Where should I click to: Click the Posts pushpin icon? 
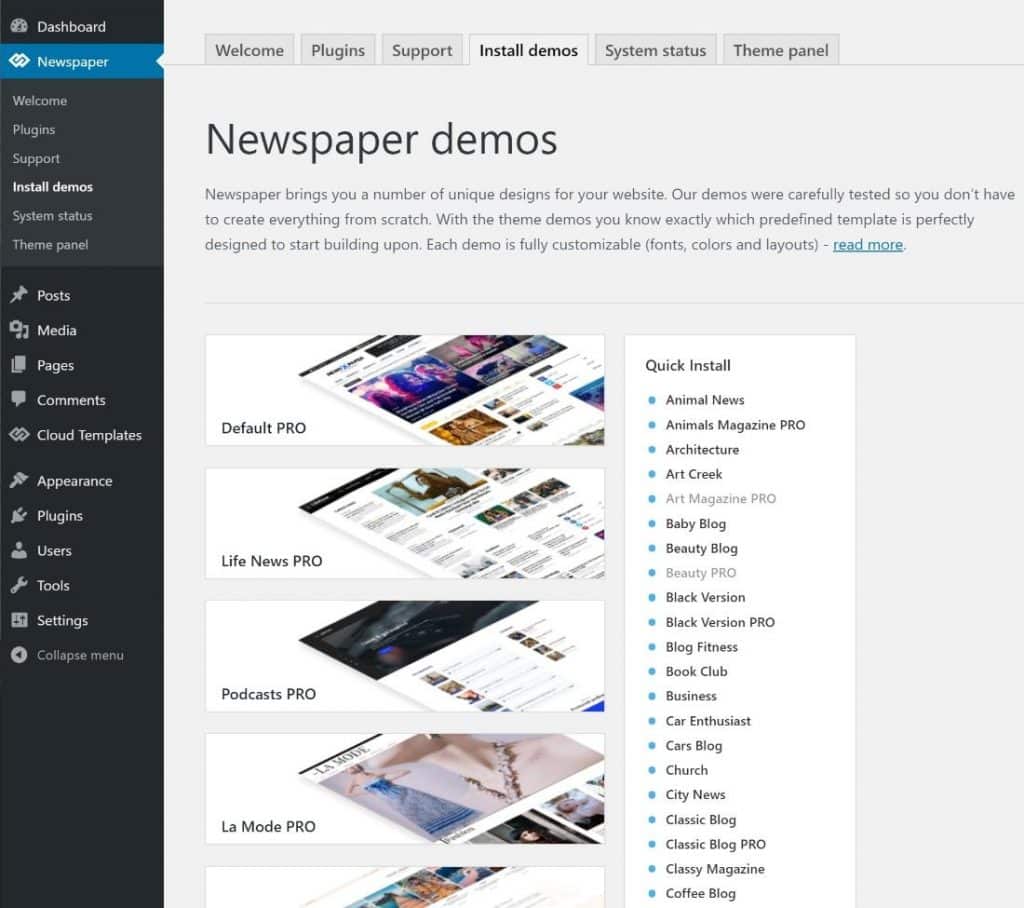coord(19,295)
